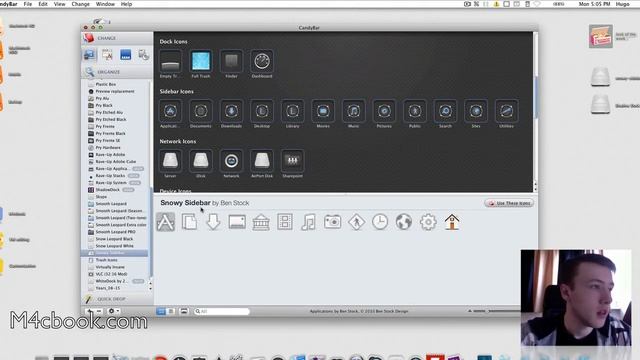Open the Change menu

point(80,4)
